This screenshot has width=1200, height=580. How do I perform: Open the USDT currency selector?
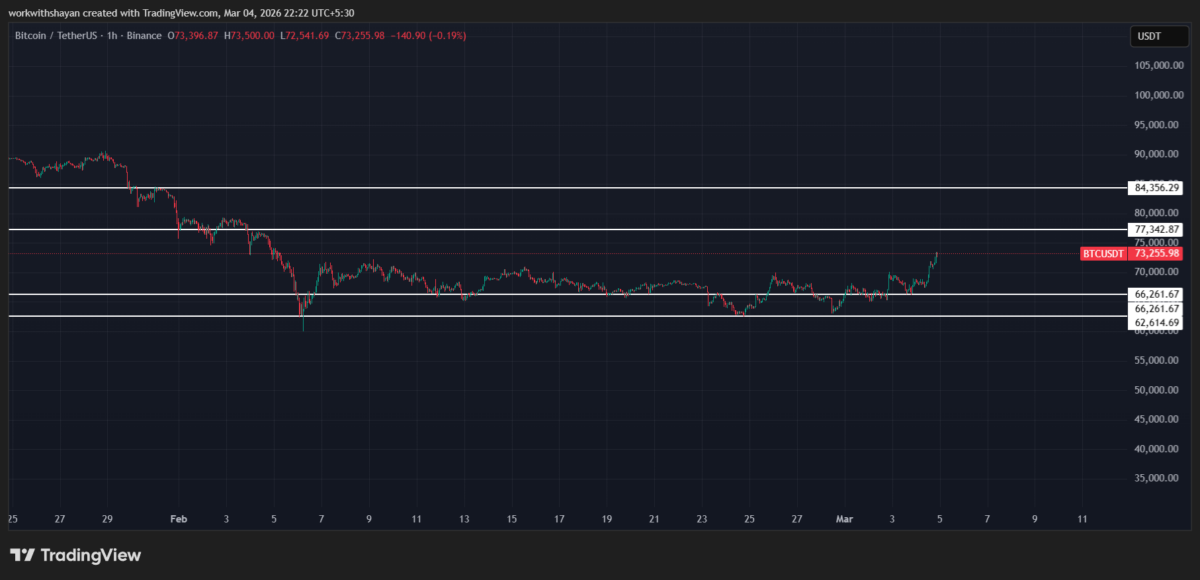(1150, 37)
